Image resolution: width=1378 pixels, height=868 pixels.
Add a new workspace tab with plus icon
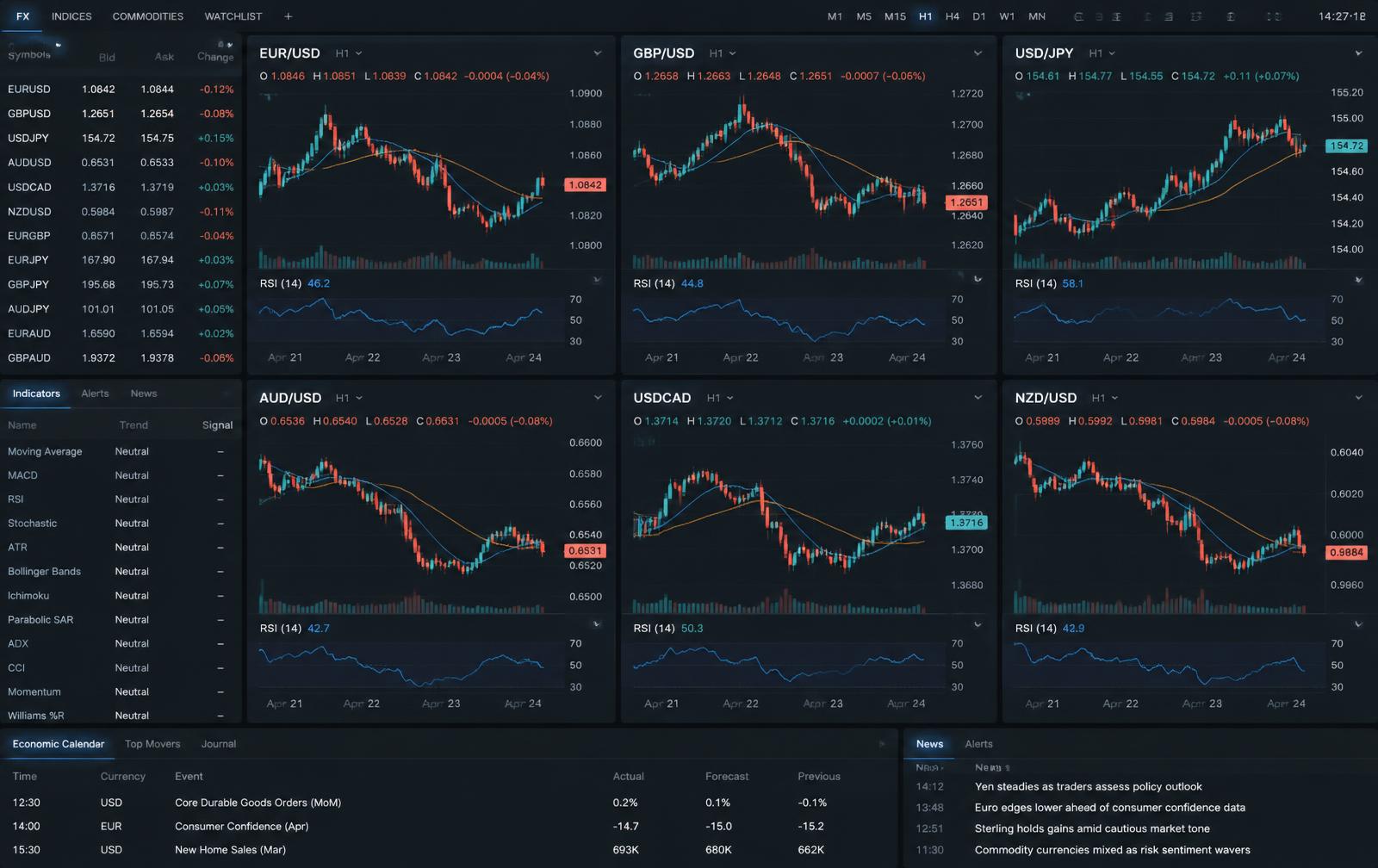tap(288, 16)
